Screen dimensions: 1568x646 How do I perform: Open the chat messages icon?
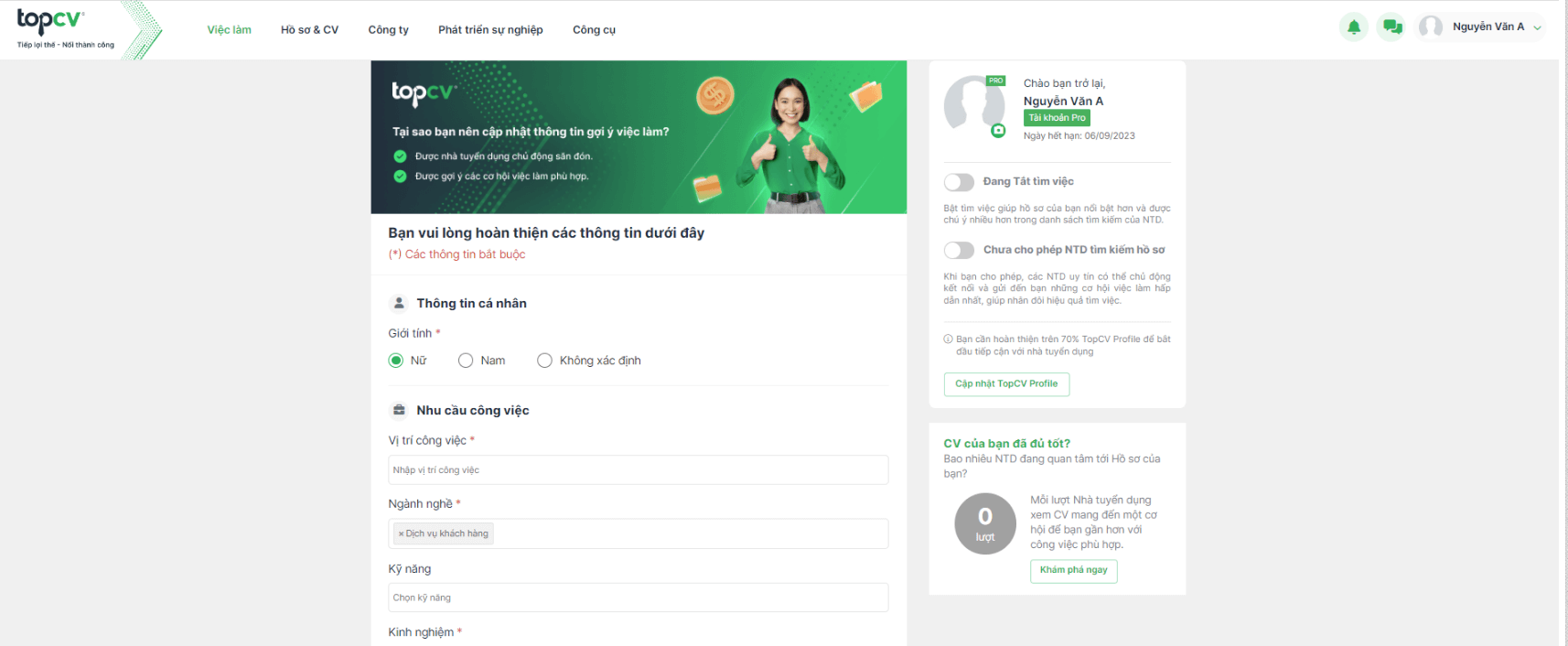click(1392, 27)
